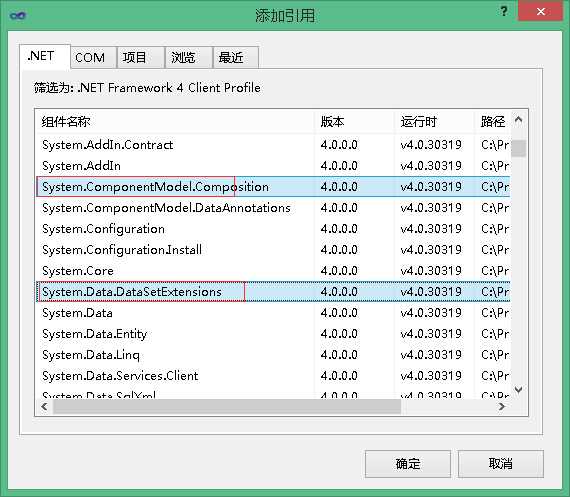
Task: Select the System.Data row
Action: (x=273, y=313)
